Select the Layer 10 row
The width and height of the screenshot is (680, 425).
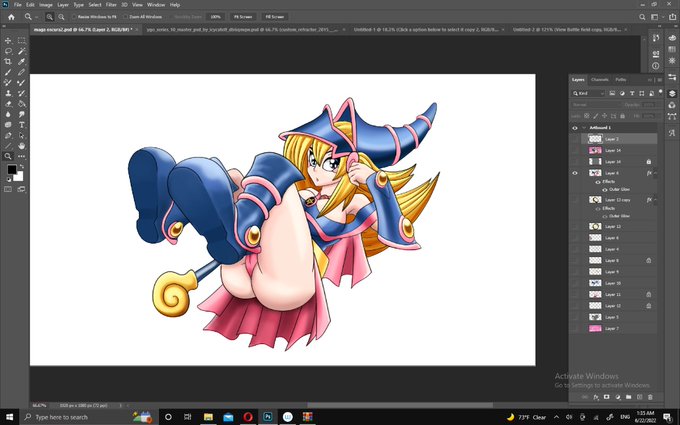614,283
